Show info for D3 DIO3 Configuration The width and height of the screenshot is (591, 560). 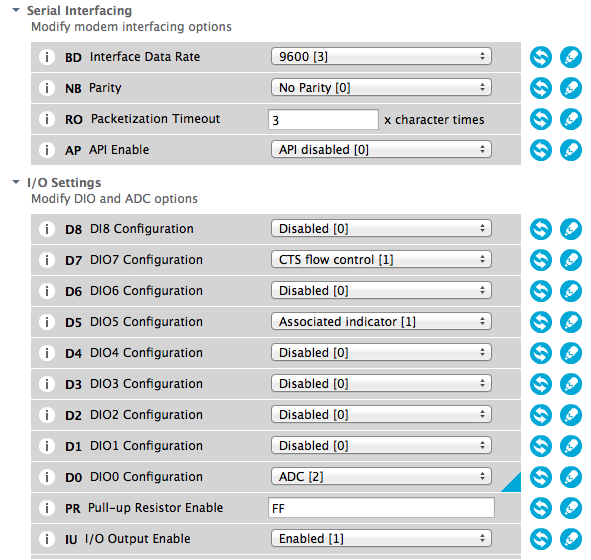click(x=47, y=384)
